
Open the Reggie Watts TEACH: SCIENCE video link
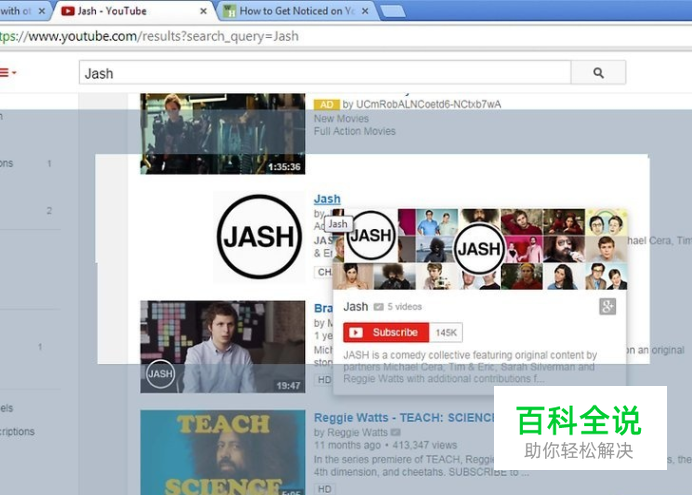(404, 417)
